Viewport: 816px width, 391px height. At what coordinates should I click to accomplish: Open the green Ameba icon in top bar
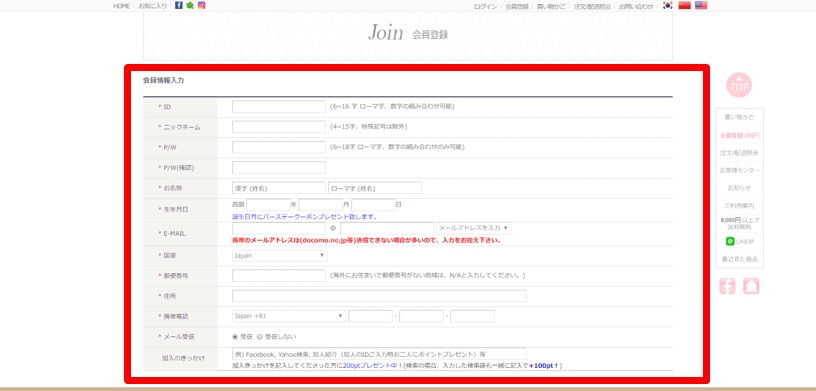190,5
